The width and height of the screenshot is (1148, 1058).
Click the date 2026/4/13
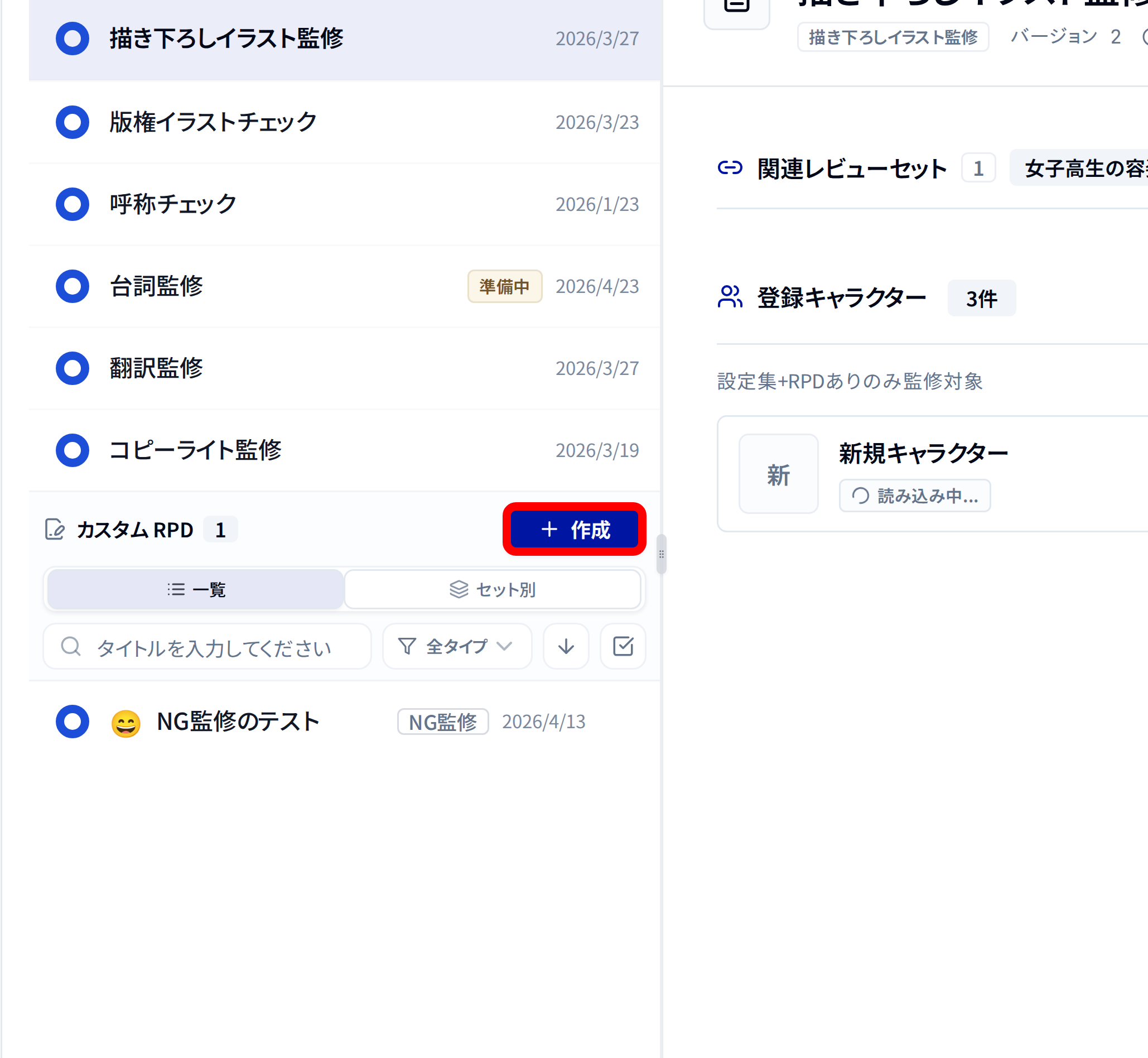click(544, 722)
